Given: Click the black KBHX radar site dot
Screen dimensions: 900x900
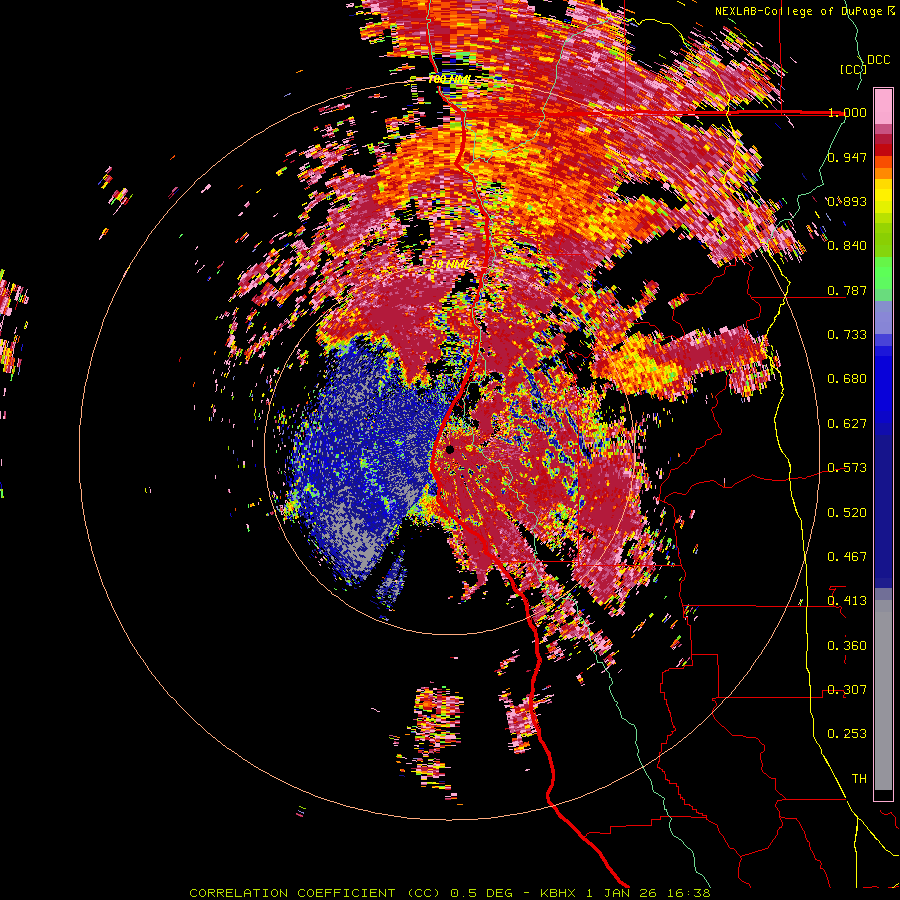Looking at the screenshot, I should [450, 449].
